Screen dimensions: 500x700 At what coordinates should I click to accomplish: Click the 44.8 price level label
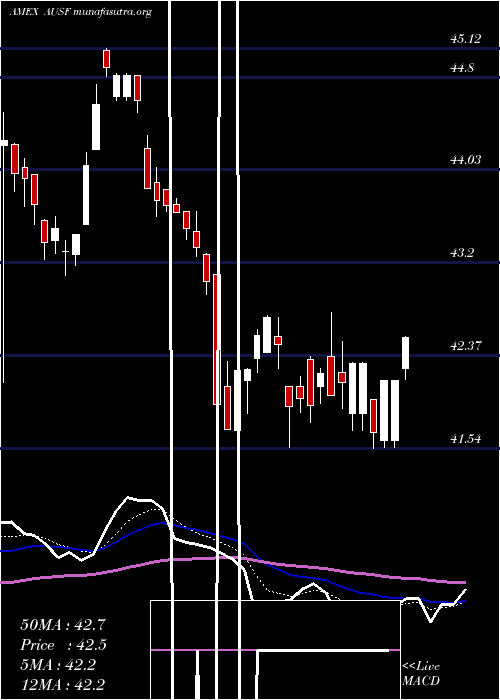[462, 68]
